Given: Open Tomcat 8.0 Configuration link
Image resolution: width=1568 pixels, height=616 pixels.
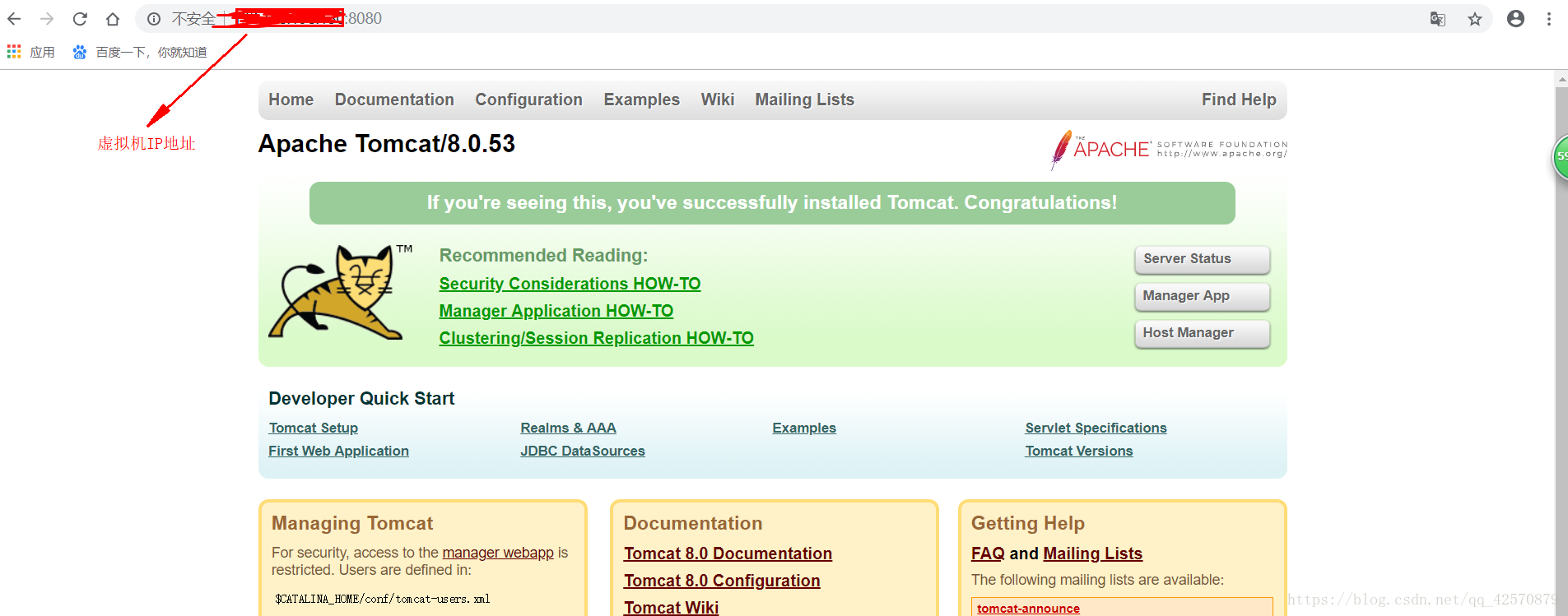Looking at the screenshot, I should pyautogui.click(x=722, y=581).
